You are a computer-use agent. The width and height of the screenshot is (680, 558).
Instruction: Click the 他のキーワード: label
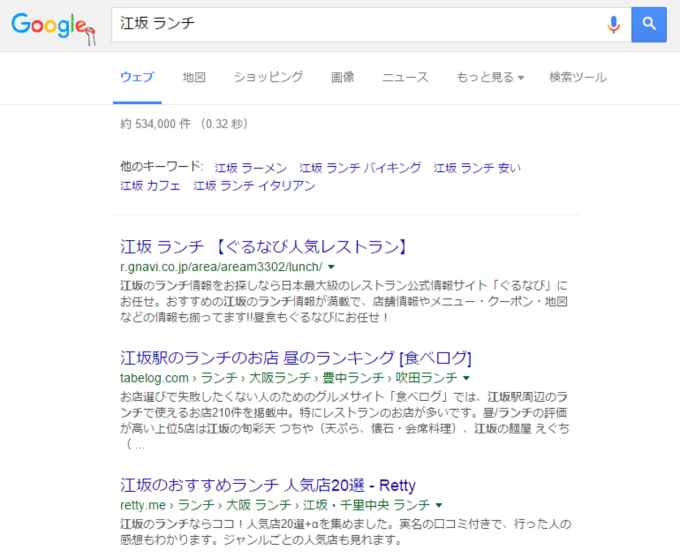coord(161,166)
